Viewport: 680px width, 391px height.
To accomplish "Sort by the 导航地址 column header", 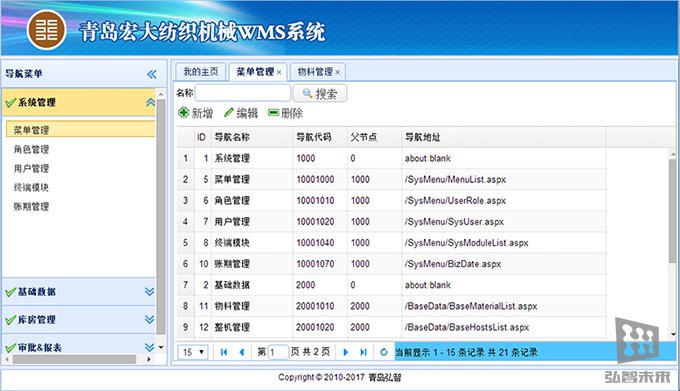I will pos(503,137).
